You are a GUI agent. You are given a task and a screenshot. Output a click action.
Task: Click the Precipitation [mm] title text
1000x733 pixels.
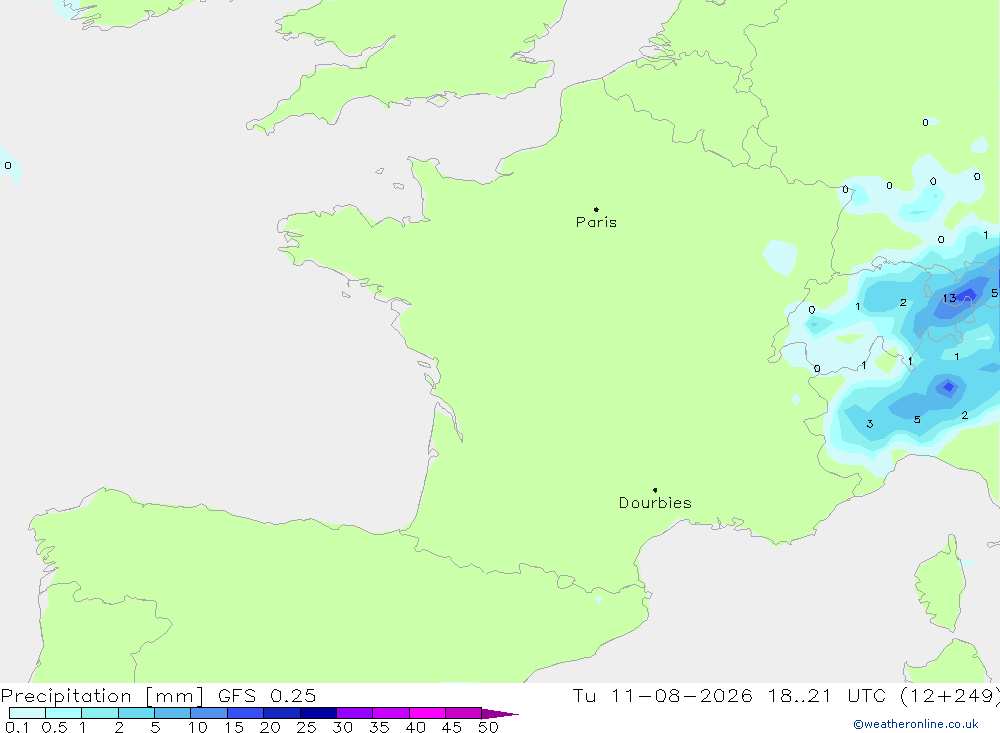pos(102,696)
